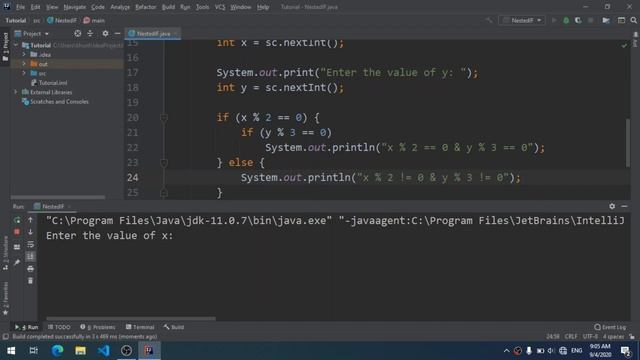This screenshot has height=360, width=640.
Task: Toggle Scroll to End in console
Action: coord(30,256)
